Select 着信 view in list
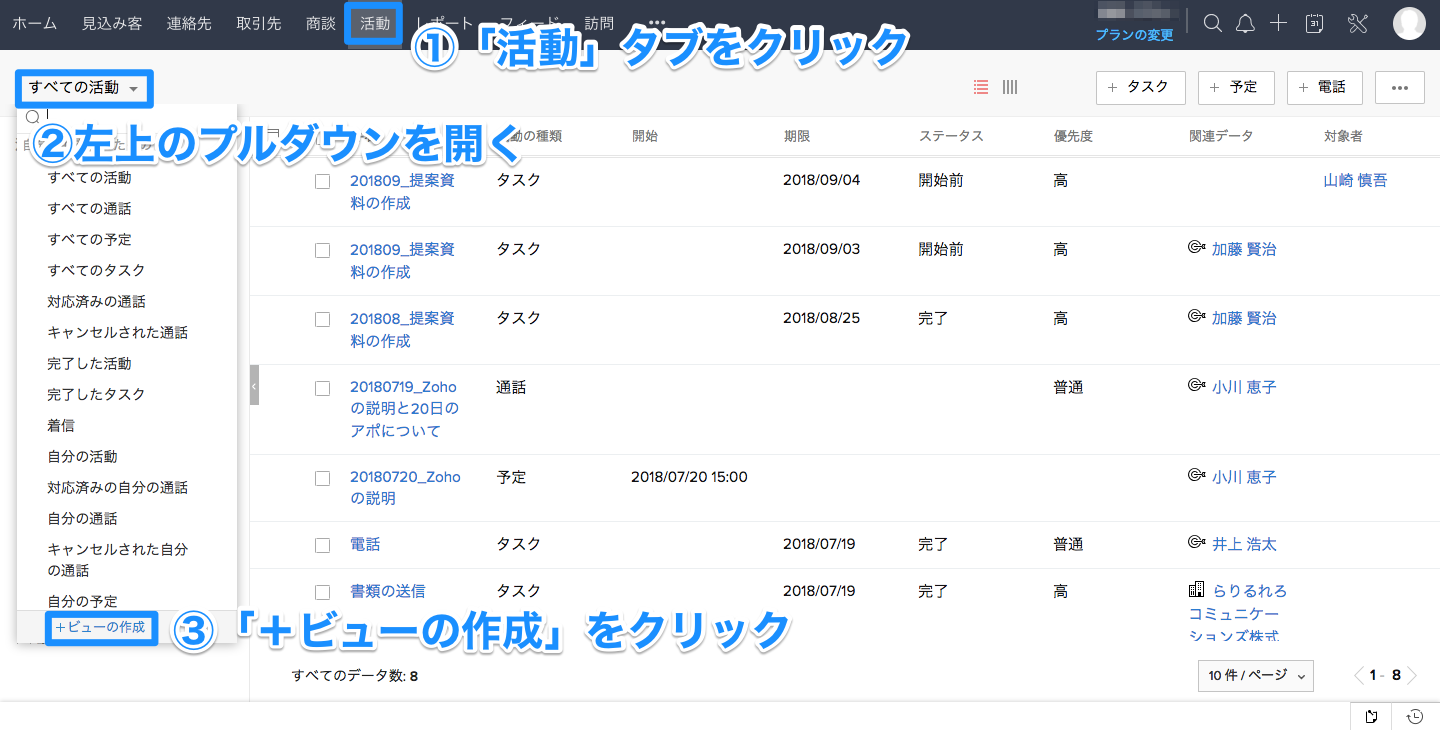Image resolution: width=1440 pixels, height=730 pixels. 61,426
